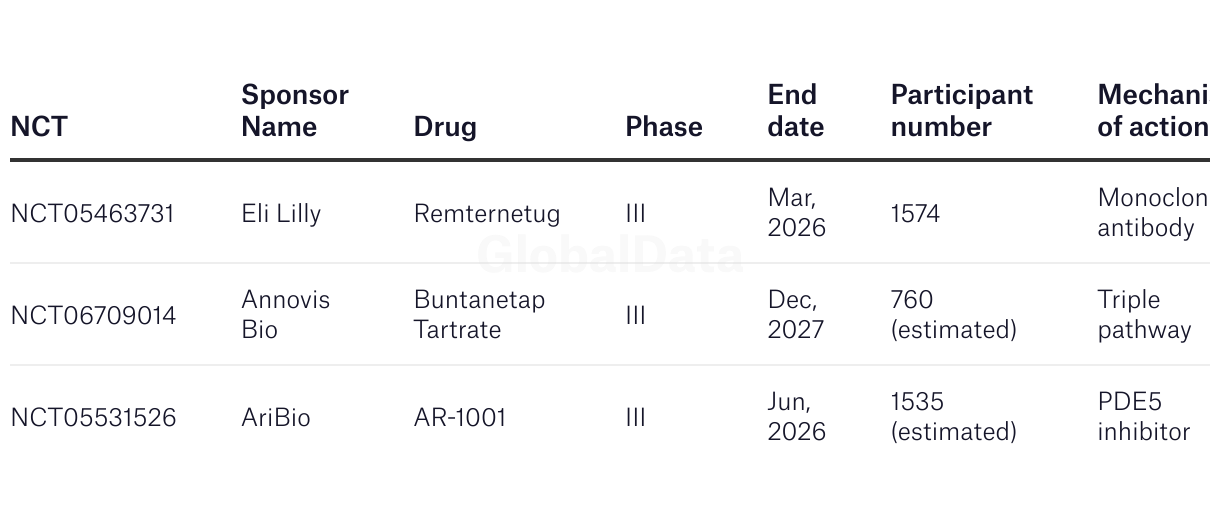Click the Drug column header
Screen dimensions: 1220x508
445,127
